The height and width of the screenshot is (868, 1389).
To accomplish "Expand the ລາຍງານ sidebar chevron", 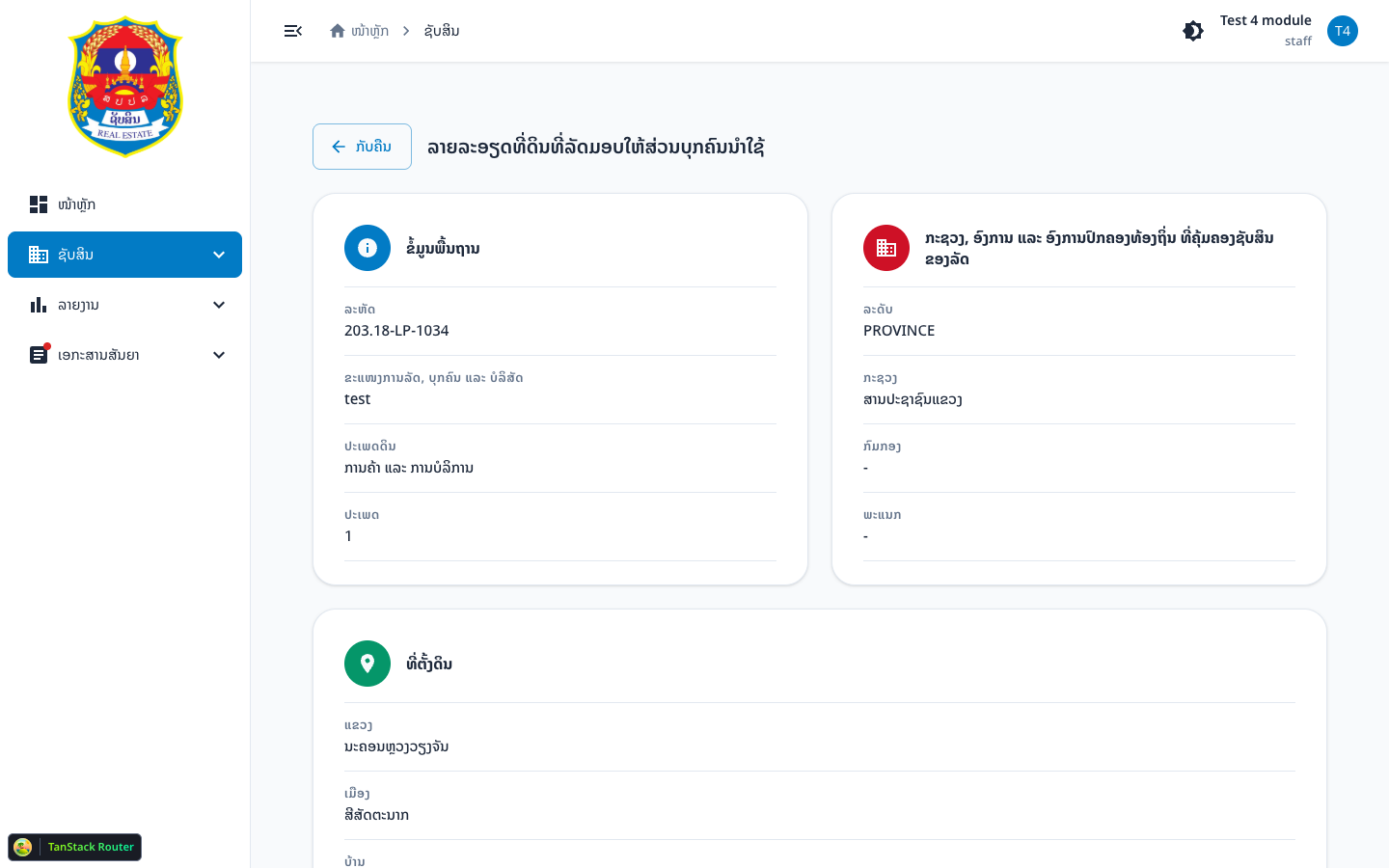I will click(x=219, y=305).
